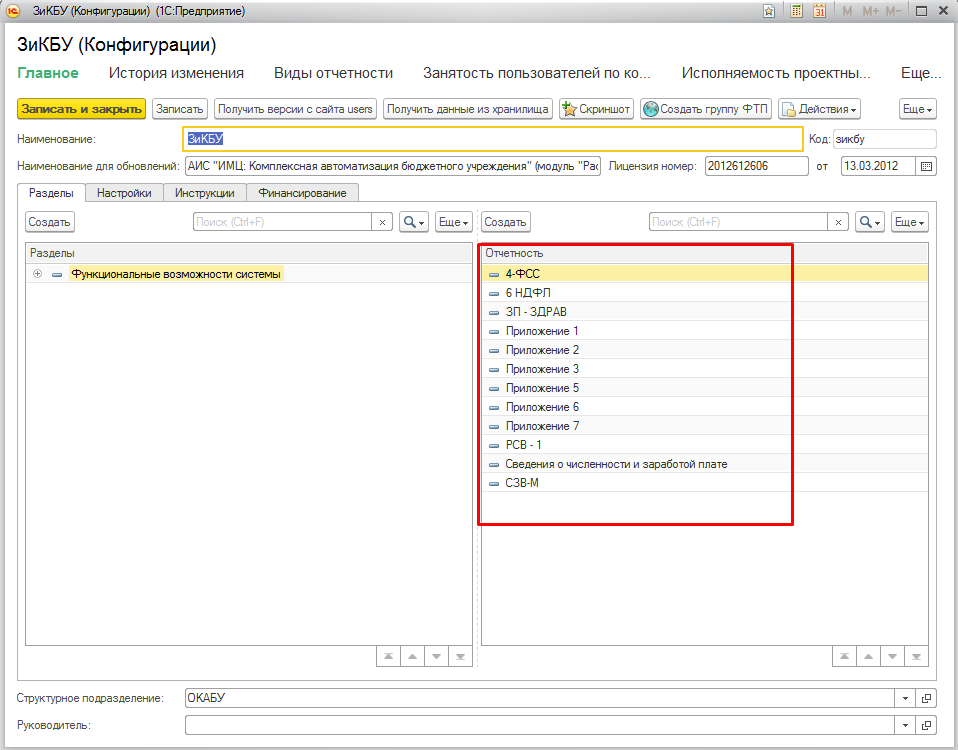Open the search options dropdown in Отчетность panel

tap(870, 222)
